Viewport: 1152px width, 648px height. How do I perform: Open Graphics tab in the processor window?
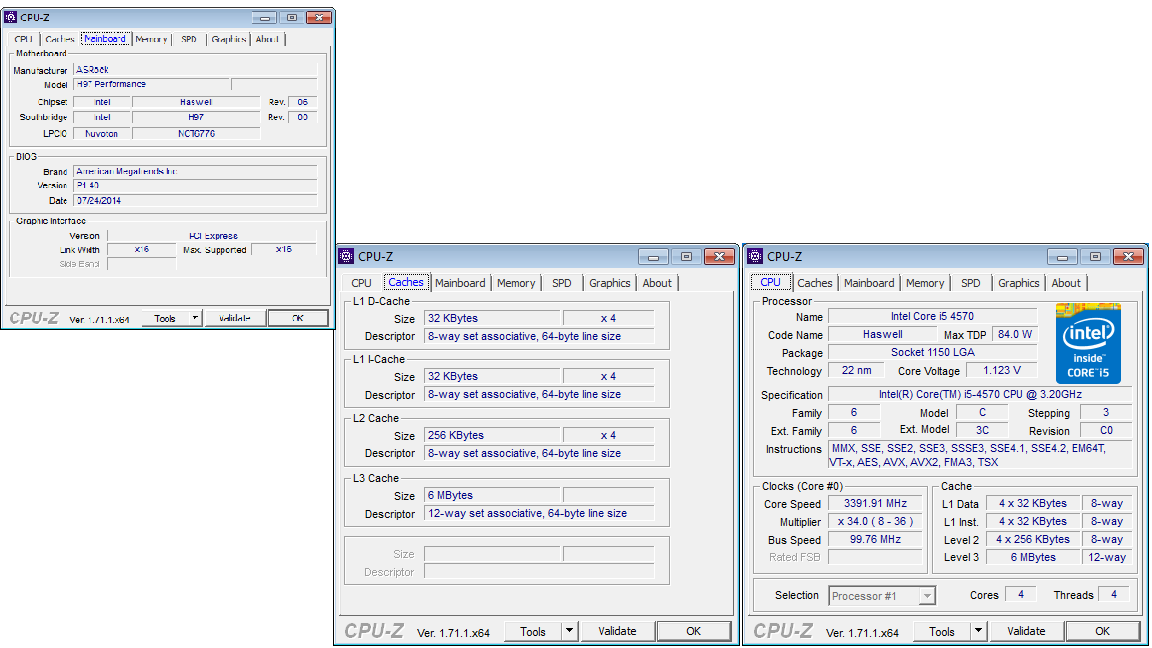tap(1018, 283)
